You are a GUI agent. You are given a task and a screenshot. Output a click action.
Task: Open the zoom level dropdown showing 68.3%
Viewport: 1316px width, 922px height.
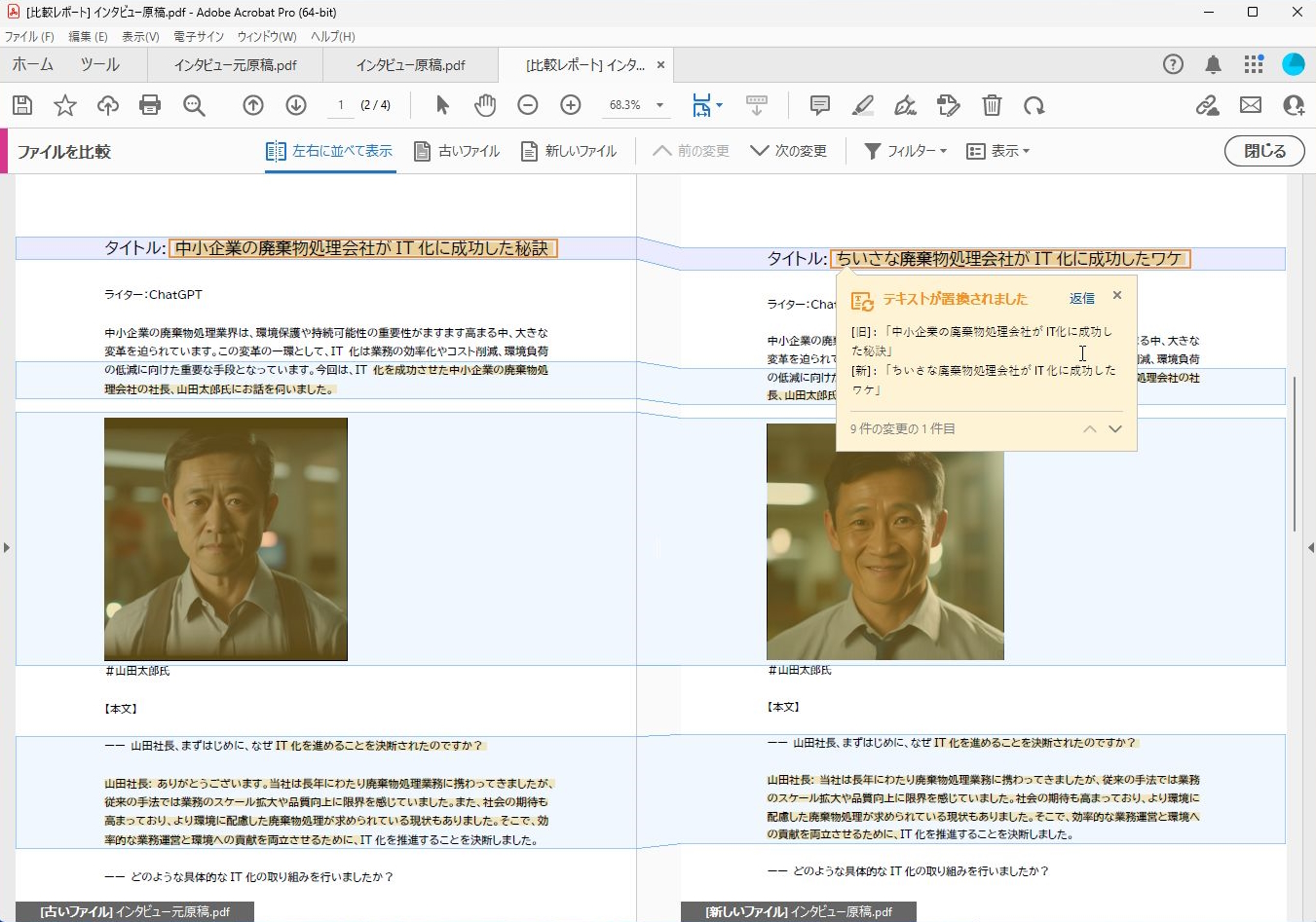pyautogui.click(x=637, y=105)
